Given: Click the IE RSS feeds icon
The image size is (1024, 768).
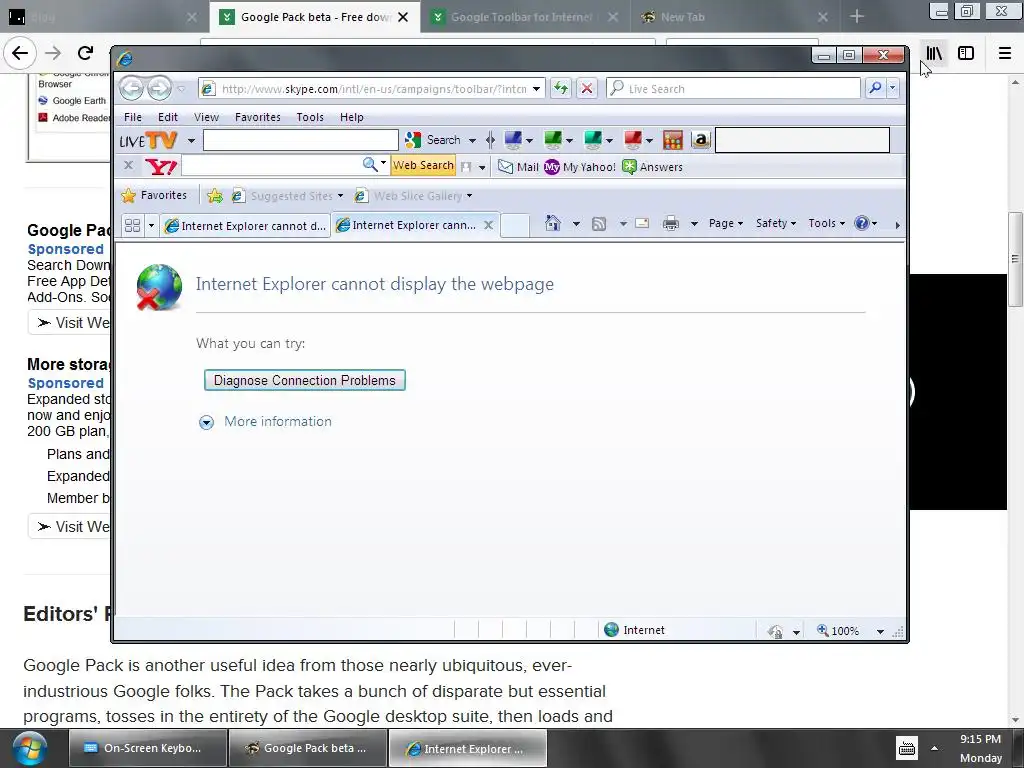Looking at the screenshot, I should pyautogui.click(x=599, y=224).
